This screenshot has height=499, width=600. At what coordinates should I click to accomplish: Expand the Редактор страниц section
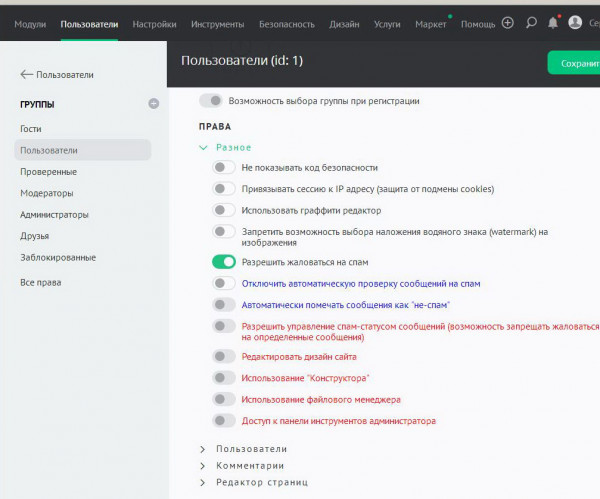(204, 481)
